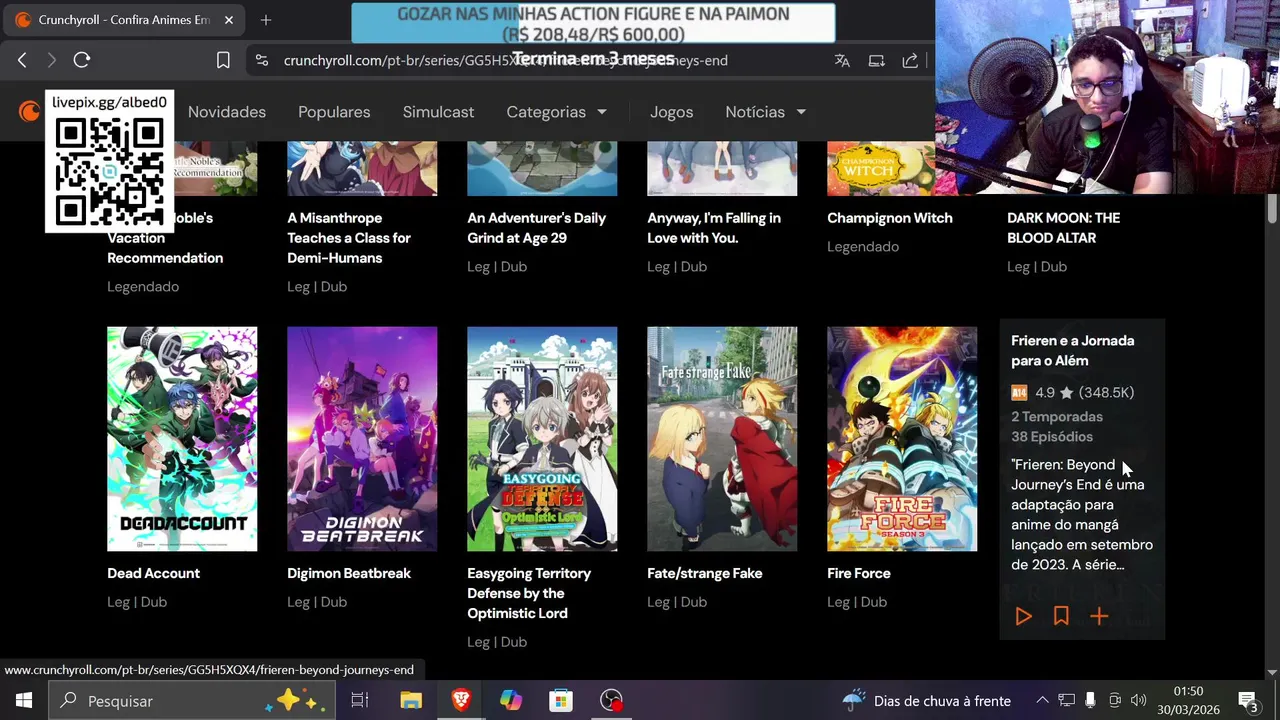Open An Adventurer's Daily Grind at Age 29
This screenshot has height=720, width=1280.
tap(536, 228)
